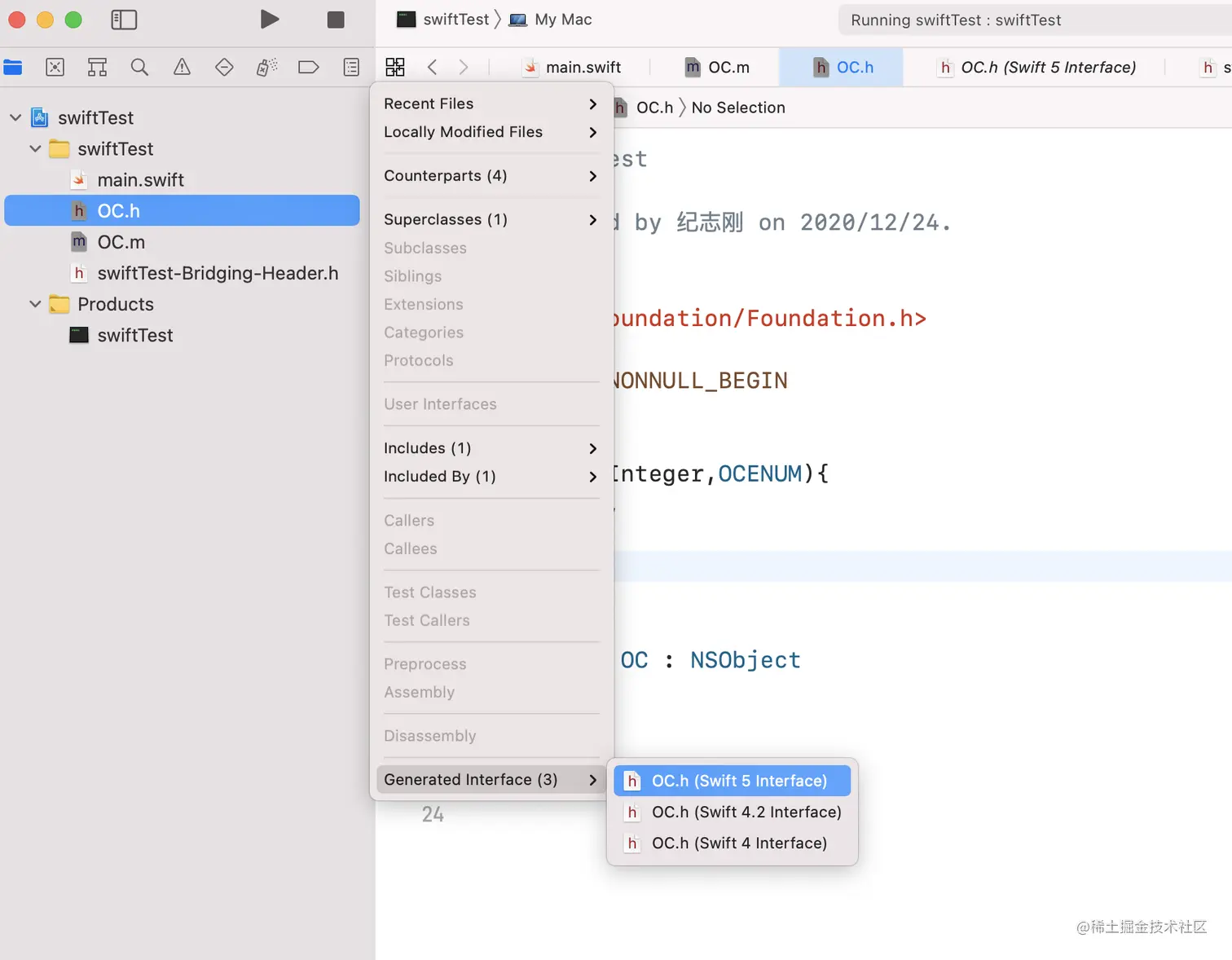Select main.swift in the navigator
This screenshot has height=960, width=1232.
pyautogui.click(x=182, y=180)
